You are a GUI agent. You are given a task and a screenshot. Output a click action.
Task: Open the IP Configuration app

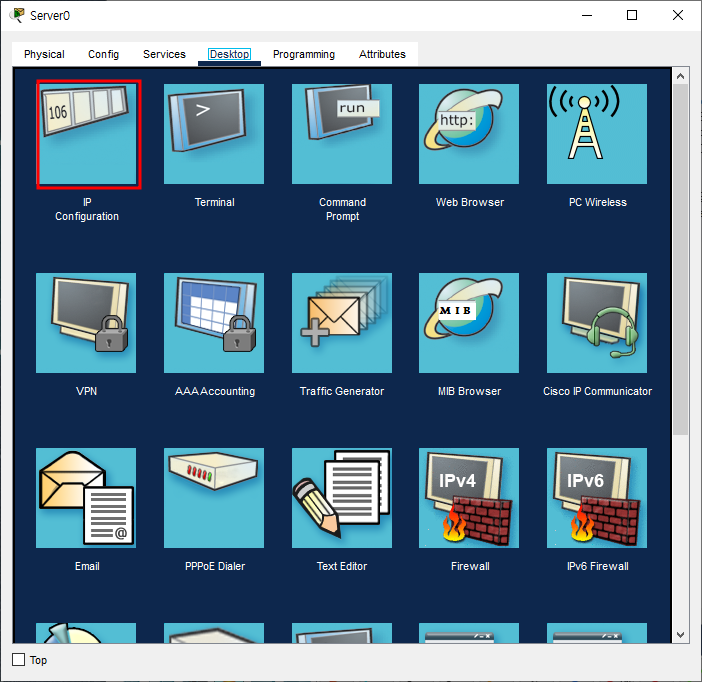point(88,134)
